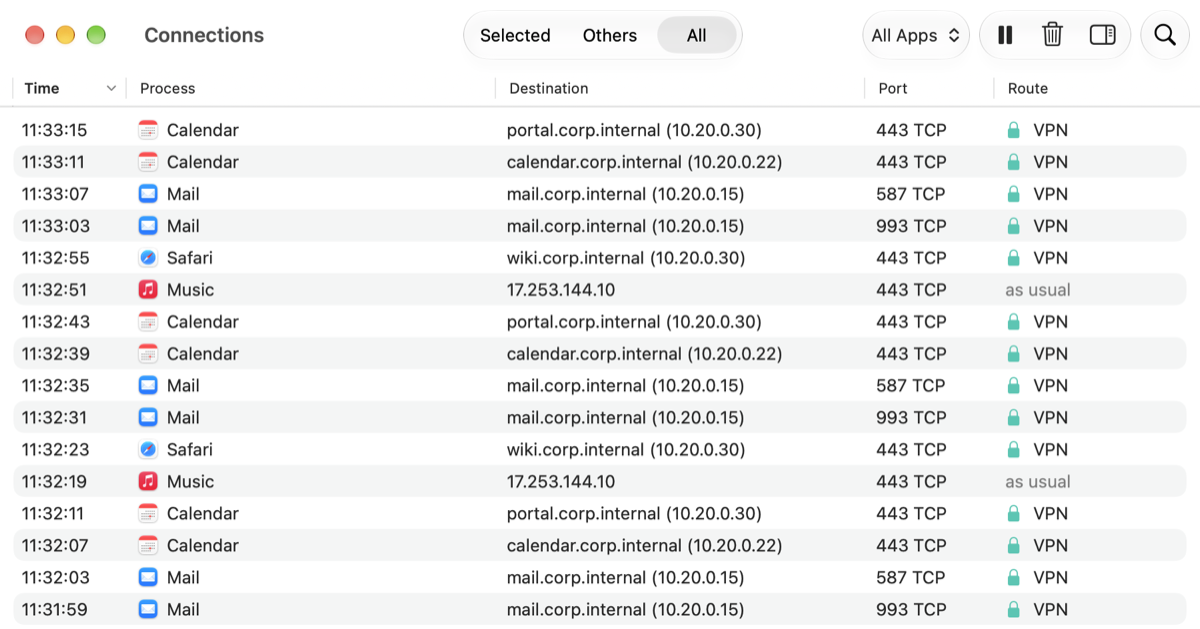Viewport: 1200px width, 629px height.
Task: Click the Calendar icon in the 11:32:43 row
Action: coord(148,322)
